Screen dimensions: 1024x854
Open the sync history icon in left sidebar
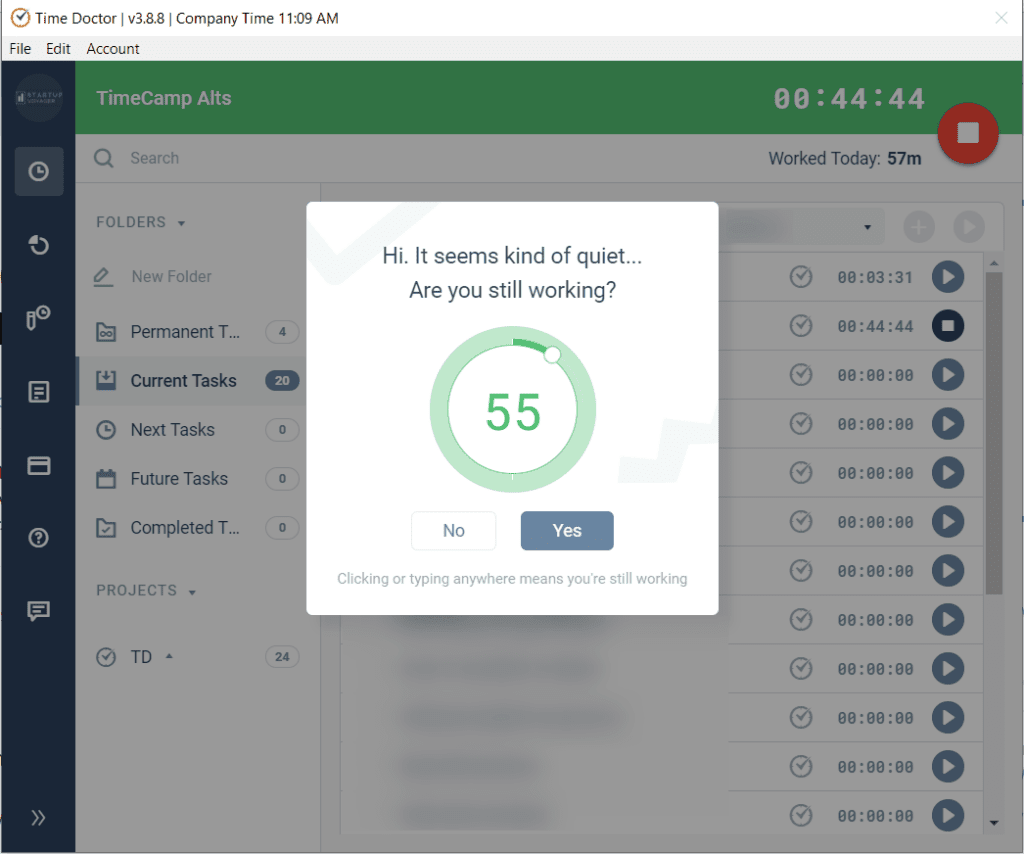(x=38, y=244)
